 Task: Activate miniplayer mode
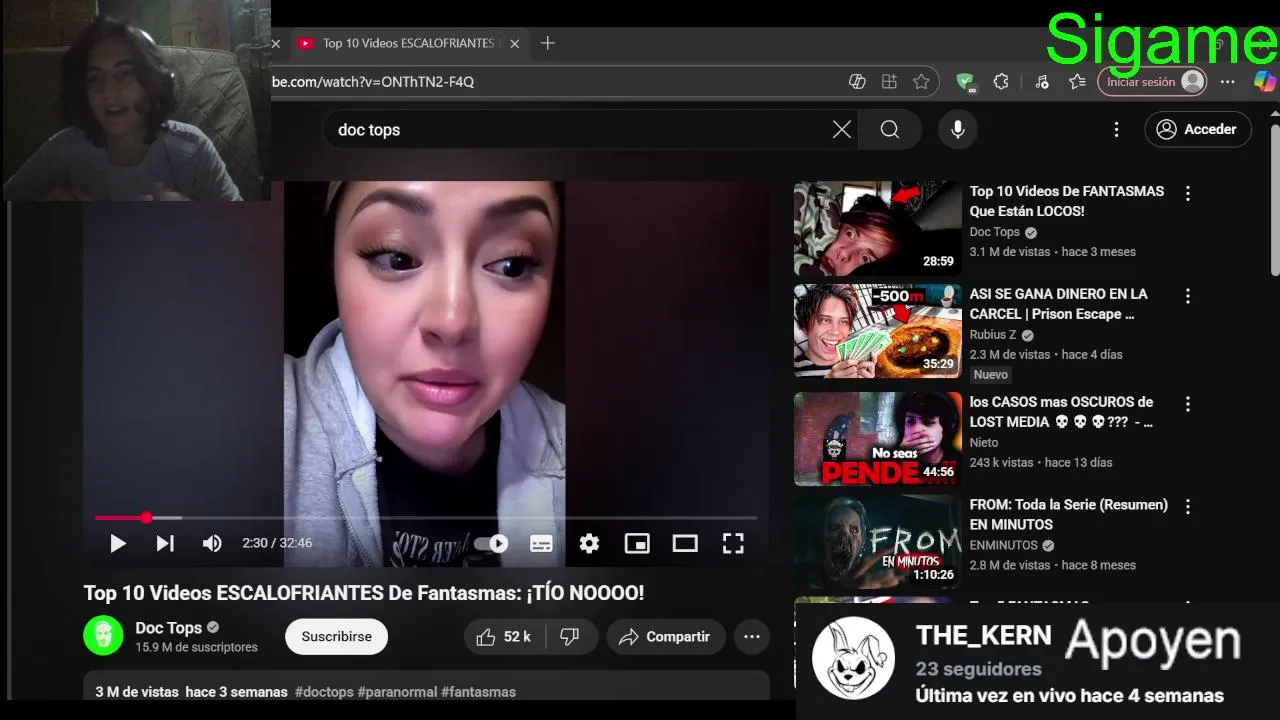[x=637, y=543]
